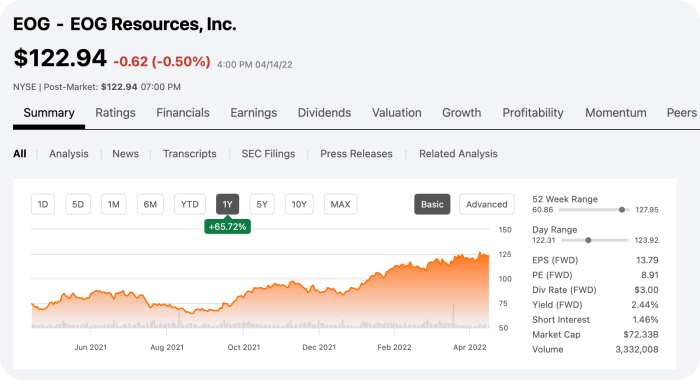This screenshot has width=700, height=380.
Task: Select the active 1Y range button
Action: [x=228, y=205]
